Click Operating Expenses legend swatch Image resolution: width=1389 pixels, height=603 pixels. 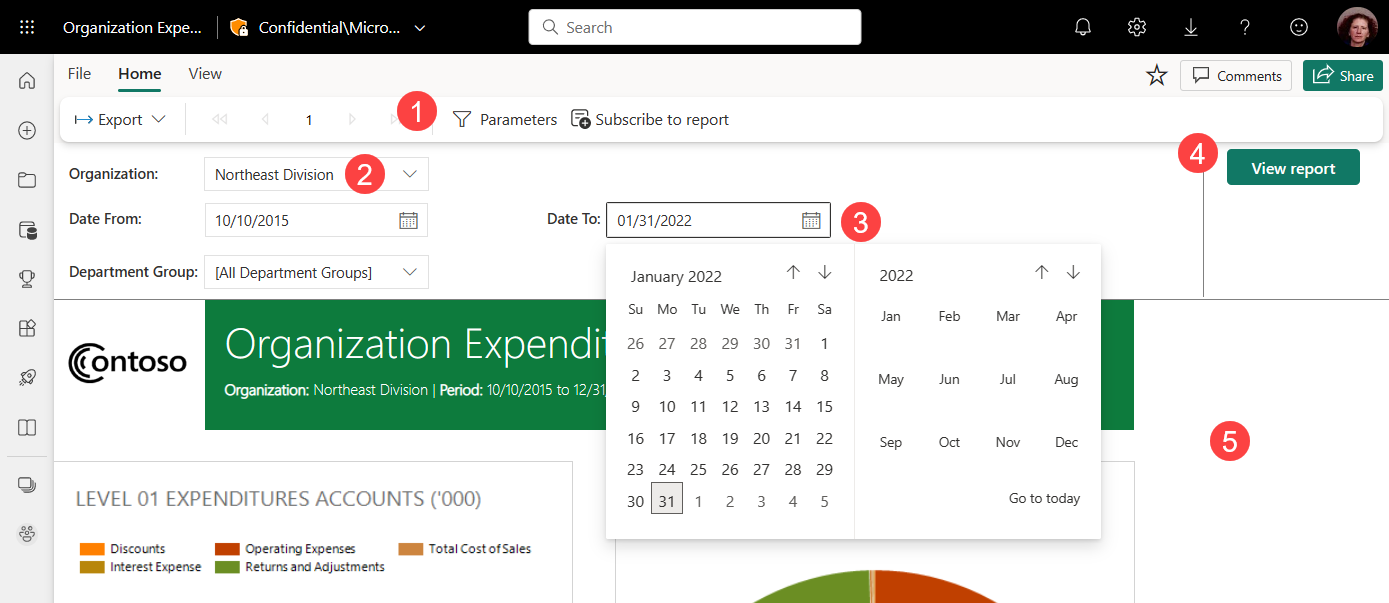pos(227,549)
